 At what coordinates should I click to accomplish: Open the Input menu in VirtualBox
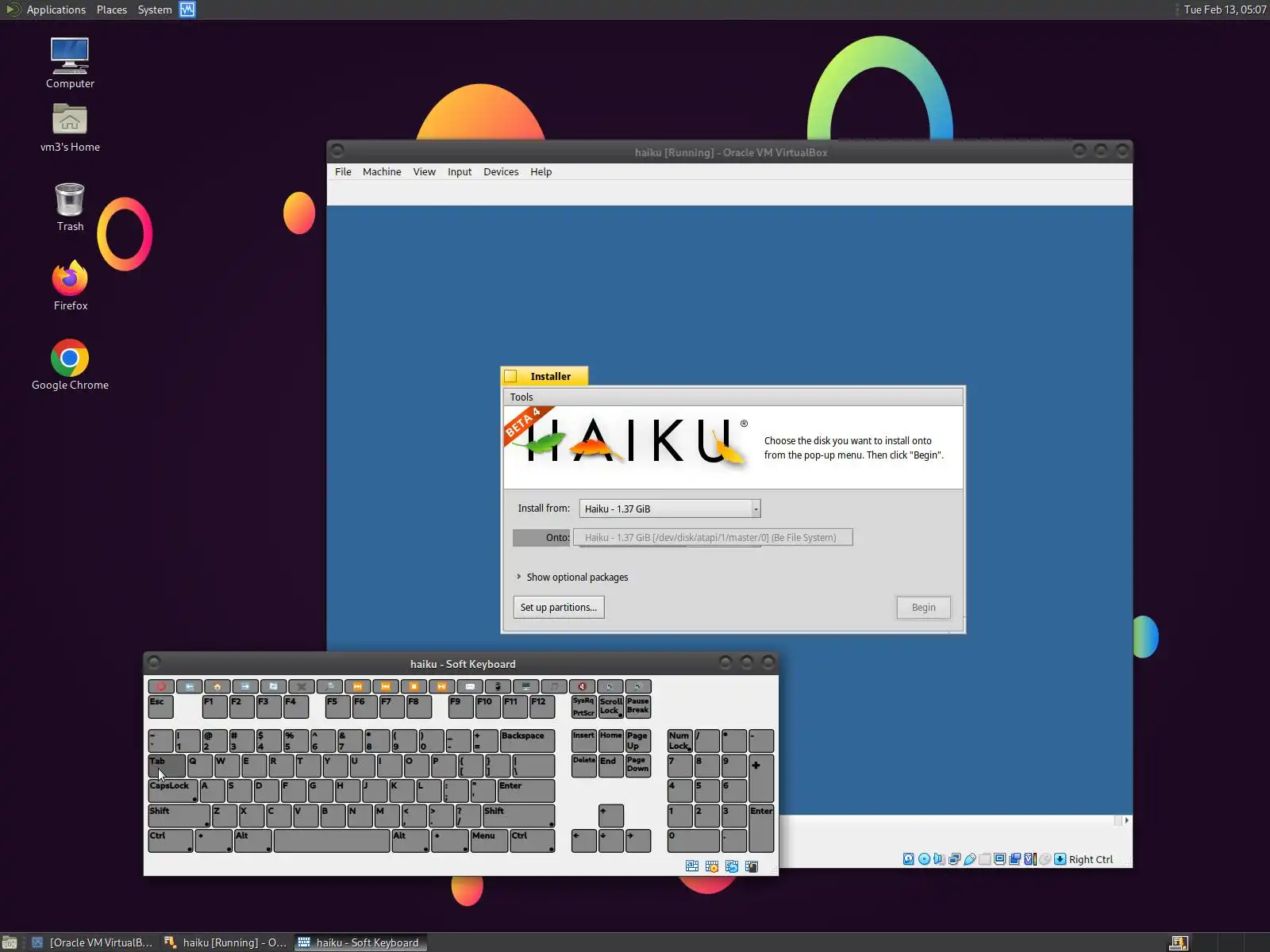460,171
